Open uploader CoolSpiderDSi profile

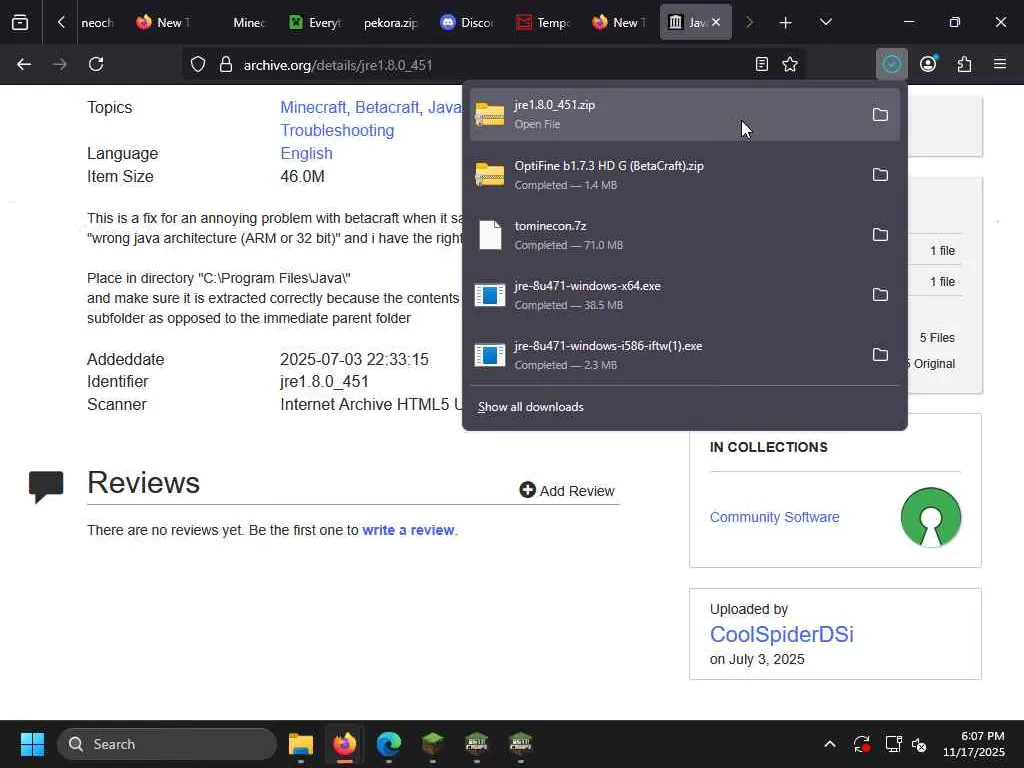coord(782,634)
